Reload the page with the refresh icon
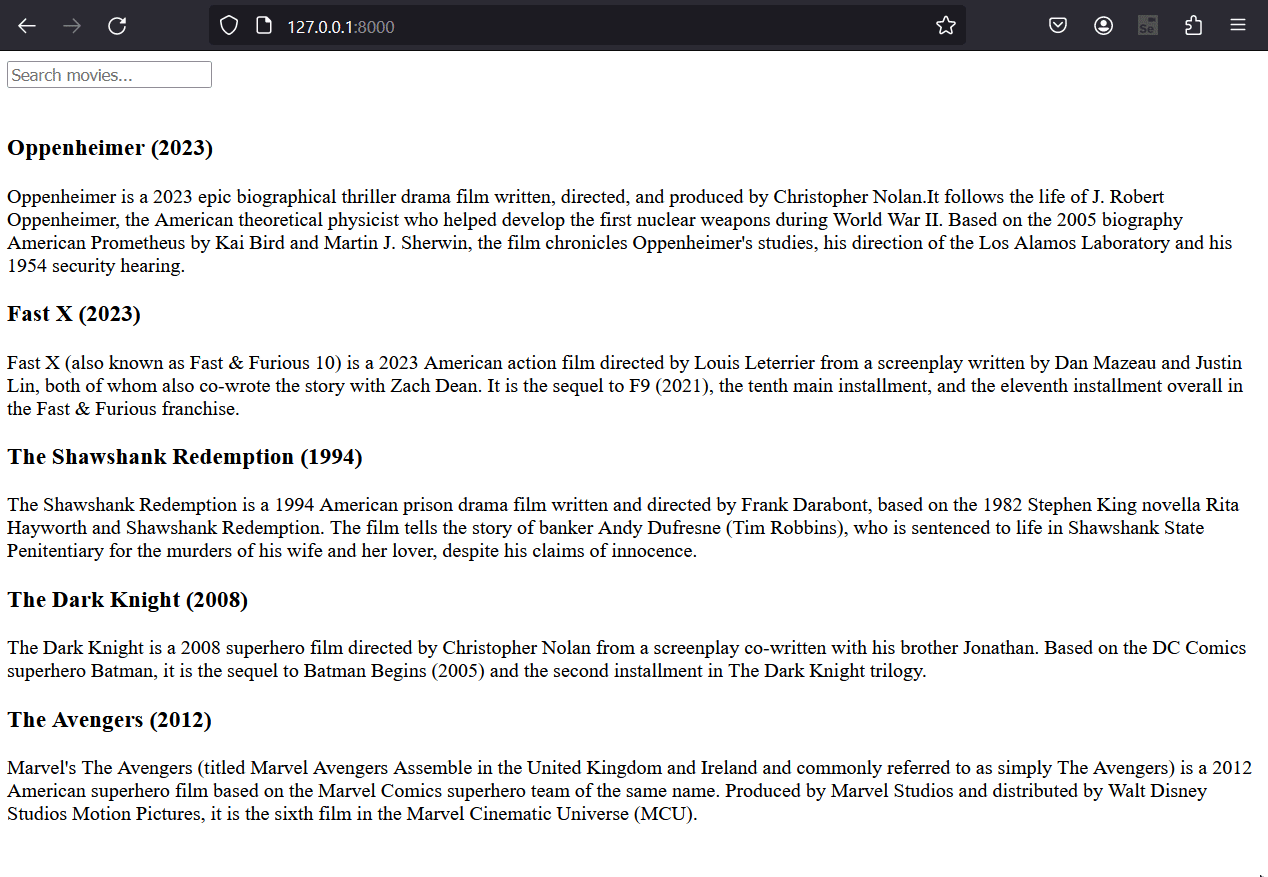The width and height of the screenshot is (1268, 877). pyautogui.click(x=117, y=26)
